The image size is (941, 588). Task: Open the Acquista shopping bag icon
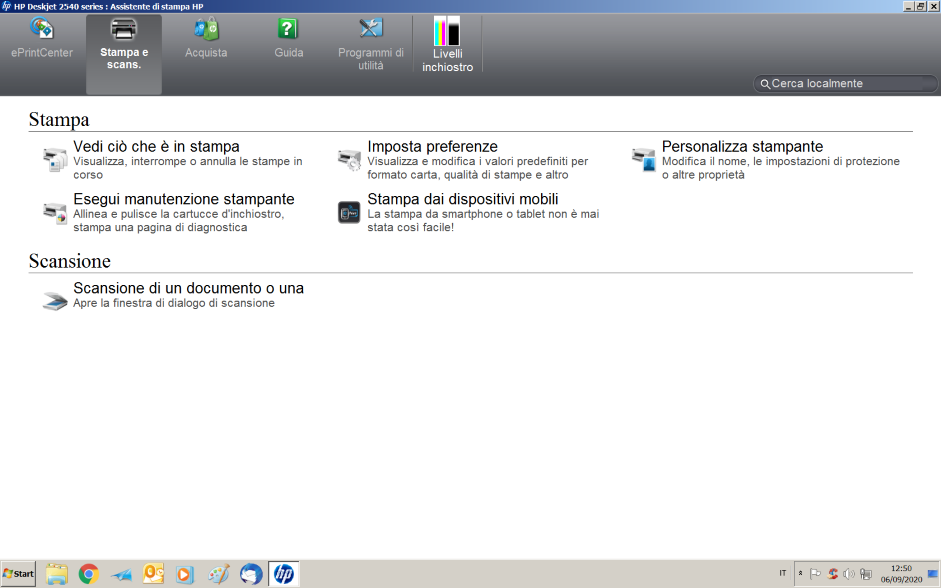pos(206,30)
